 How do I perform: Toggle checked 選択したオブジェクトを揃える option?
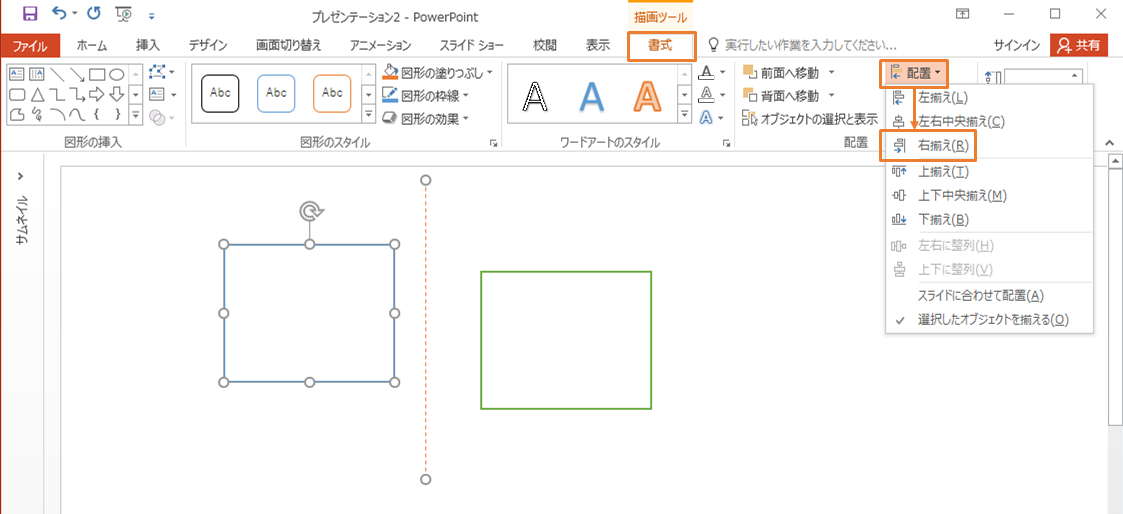pos(992,320)
